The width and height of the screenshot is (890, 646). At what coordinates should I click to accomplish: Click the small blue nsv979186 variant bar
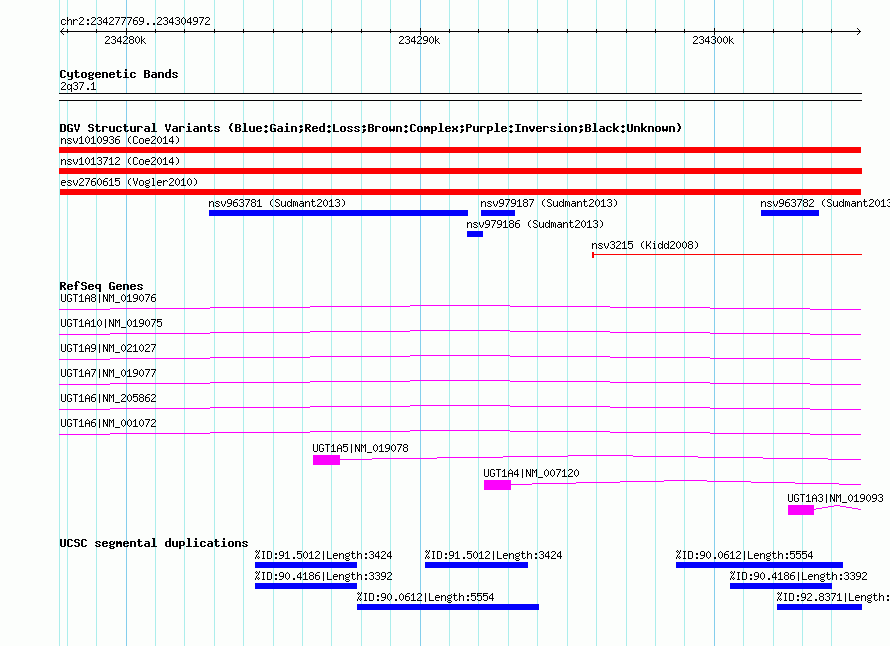point(475,234)
